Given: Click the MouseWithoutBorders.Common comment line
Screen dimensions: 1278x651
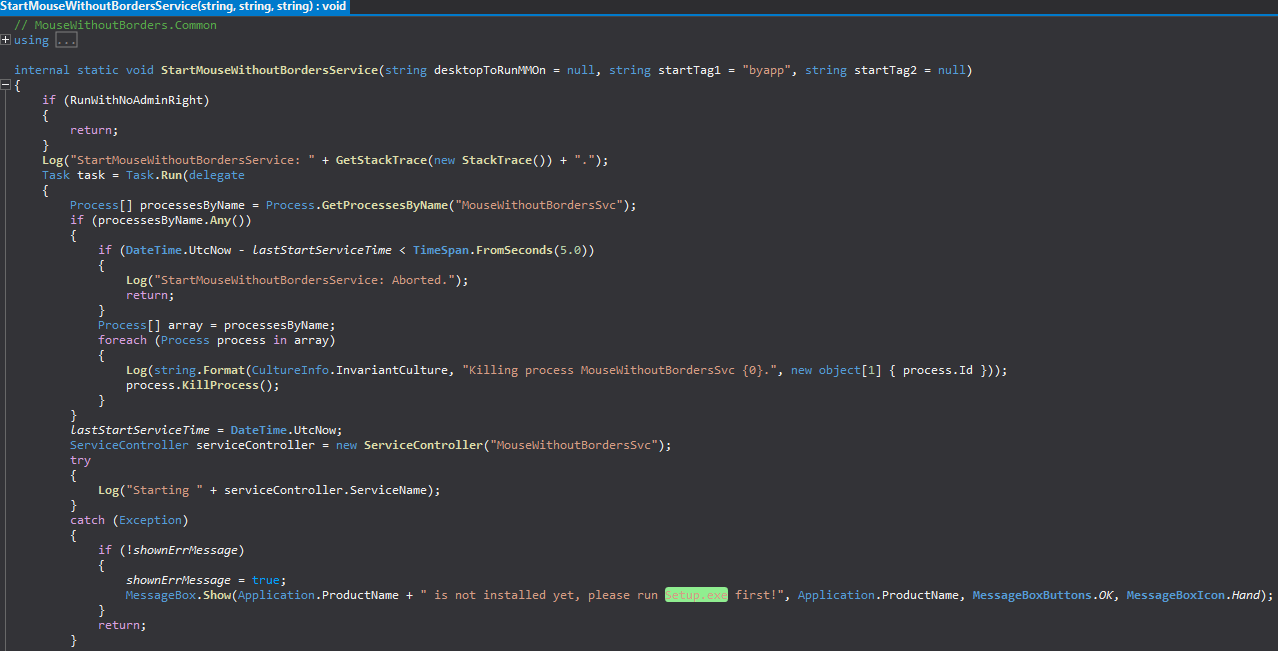Looking at the screenshot, I should (x=115, y=24).
